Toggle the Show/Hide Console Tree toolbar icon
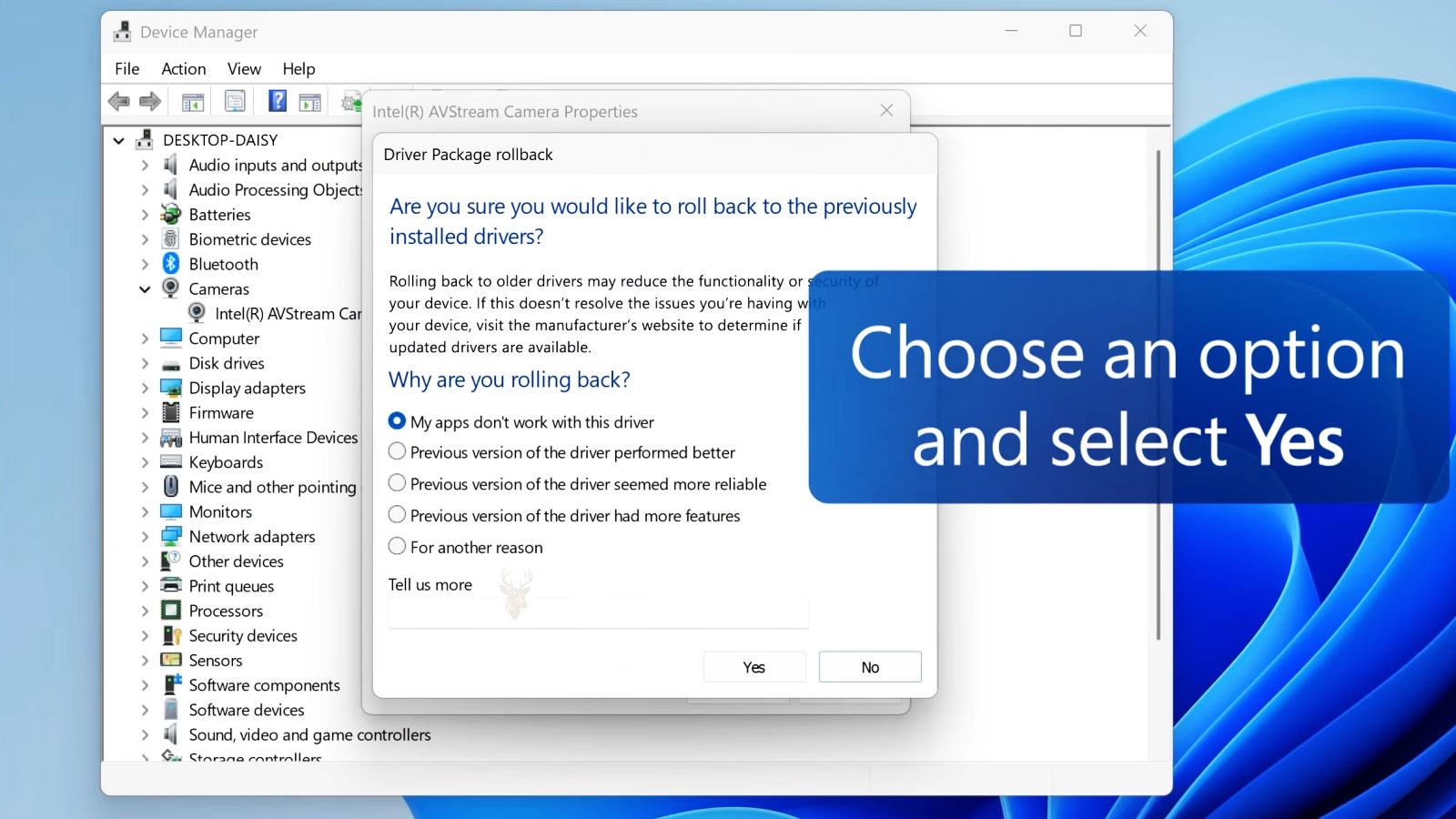1456x819 pixels. click(193, 102)
